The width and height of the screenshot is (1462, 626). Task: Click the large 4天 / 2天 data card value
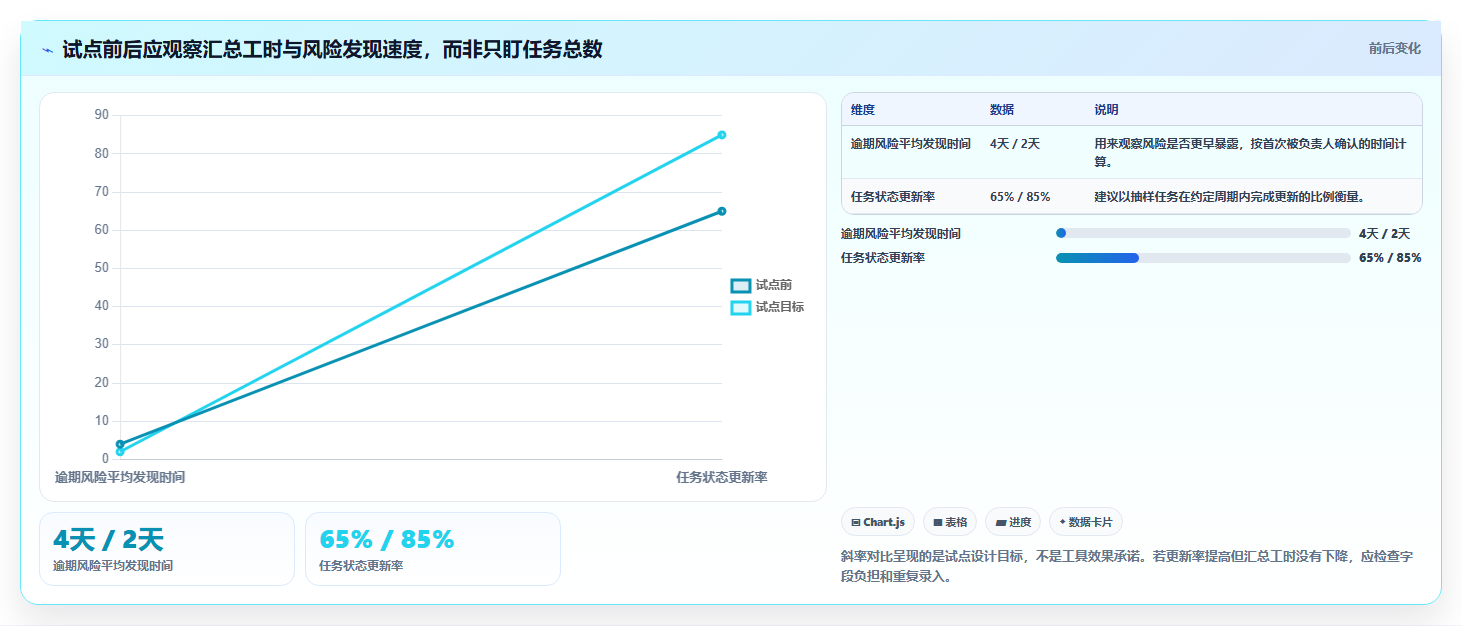coord(108,540)
